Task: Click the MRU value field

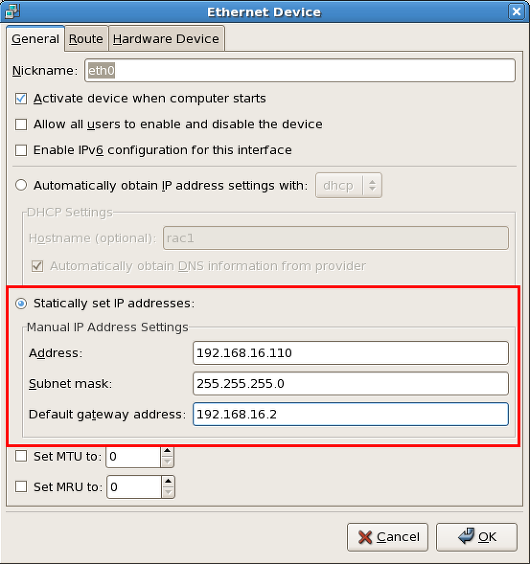Action: click(x=134, y=487)
